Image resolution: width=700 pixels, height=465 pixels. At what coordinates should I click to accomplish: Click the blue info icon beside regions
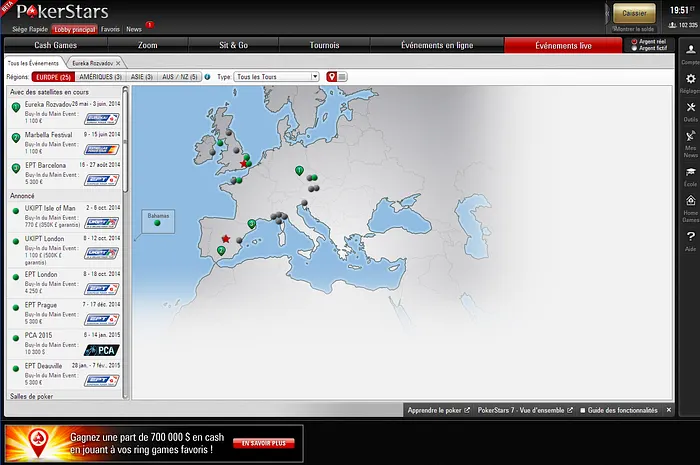tap(207, 77)
